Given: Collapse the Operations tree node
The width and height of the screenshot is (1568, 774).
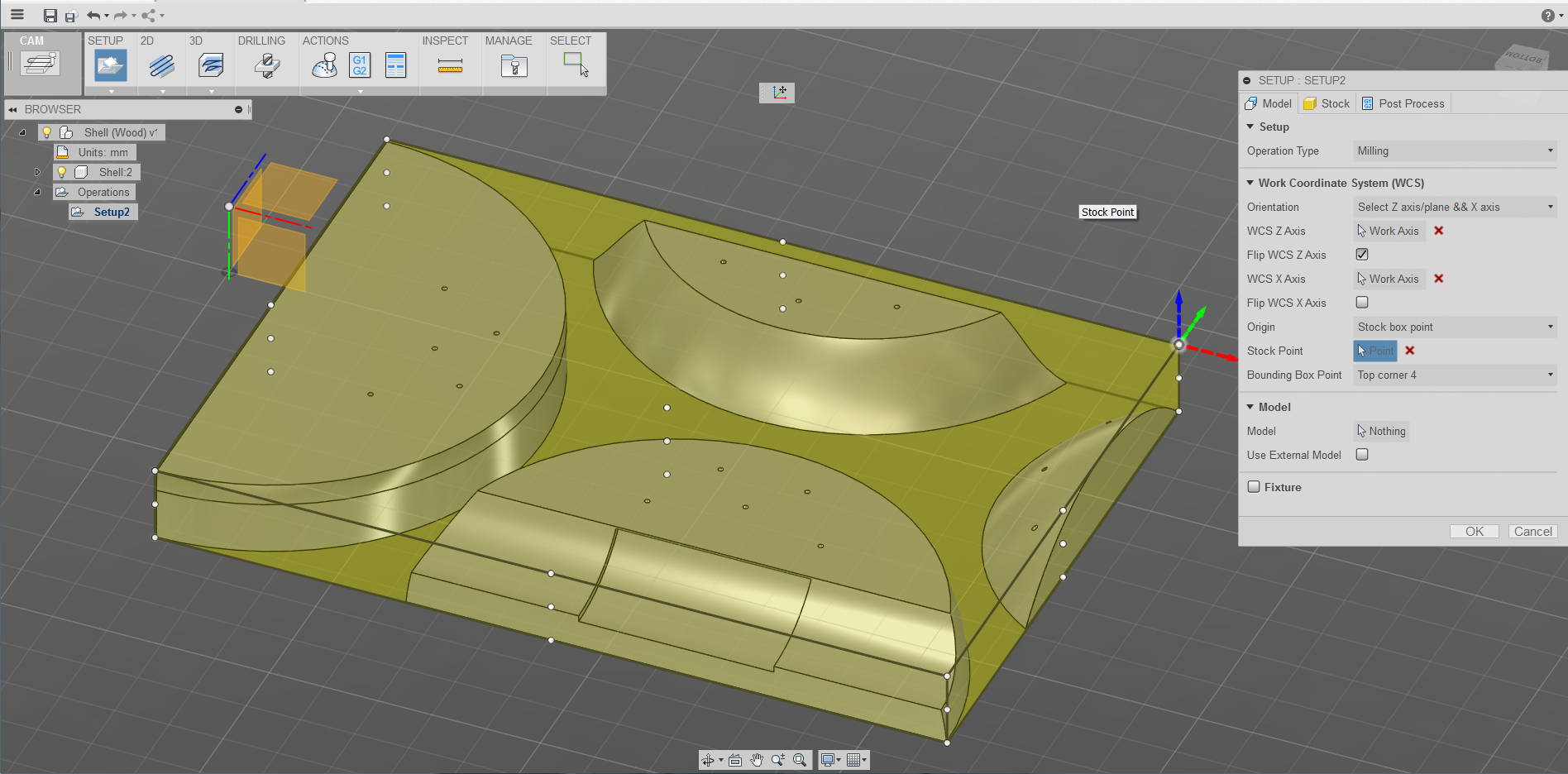Looking at the screenshot, I should point(37,192).
